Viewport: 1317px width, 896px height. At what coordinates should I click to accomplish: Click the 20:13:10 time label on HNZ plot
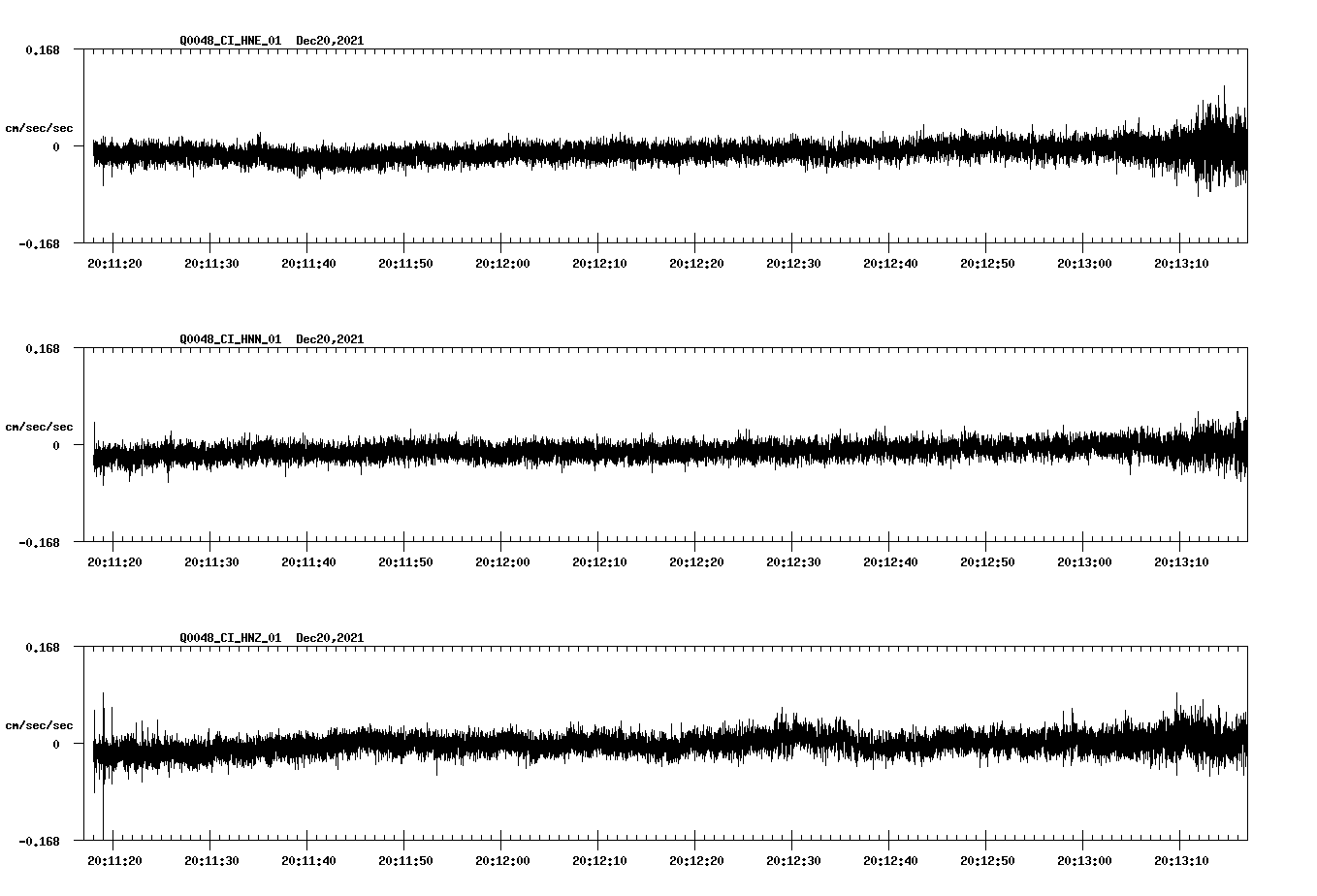tap(1181, 861)
